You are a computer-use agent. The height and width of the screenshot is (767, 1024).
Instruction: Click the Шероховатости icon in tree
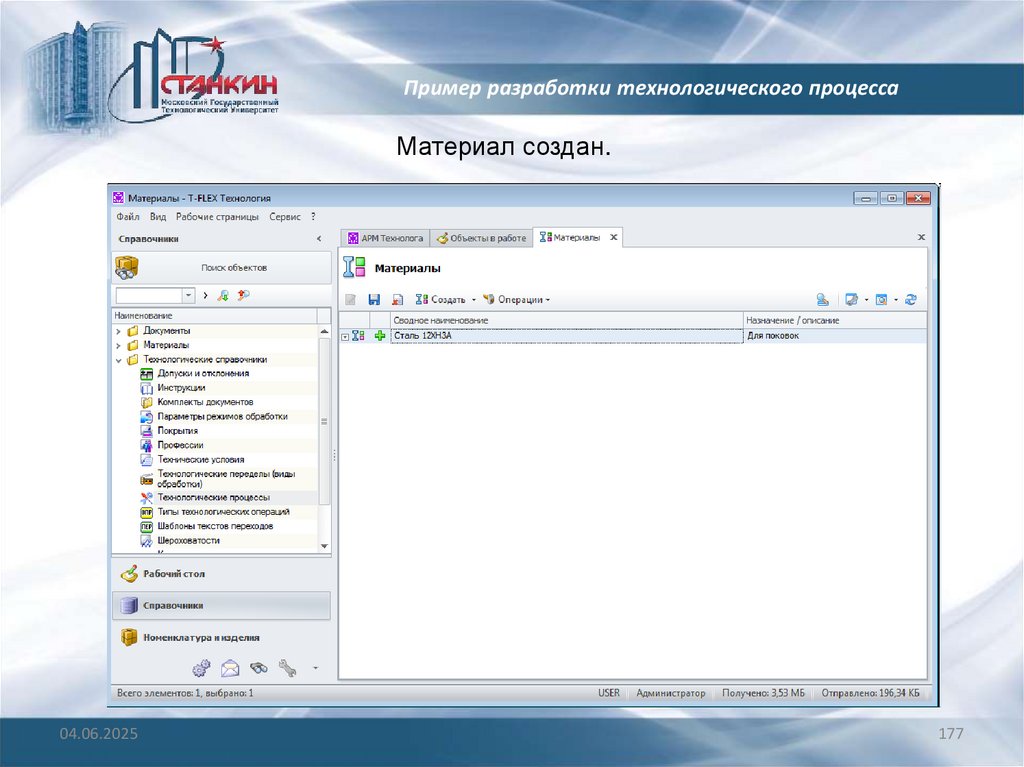pos(147,541)
